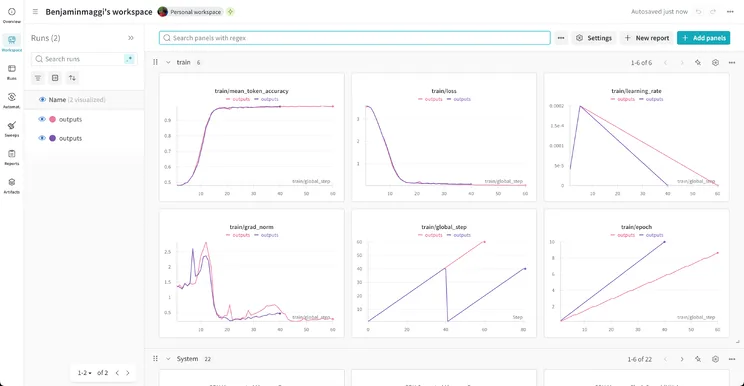The image size is (744, 386).
Task: Focus the Search panels with regex field
Action: 354,38
